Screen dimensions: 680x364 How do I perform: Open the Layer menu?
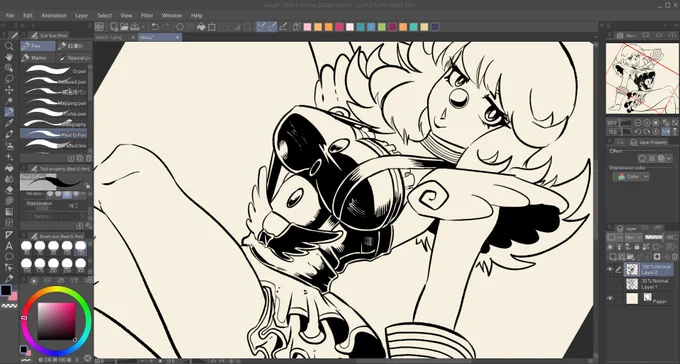[82, 15]
